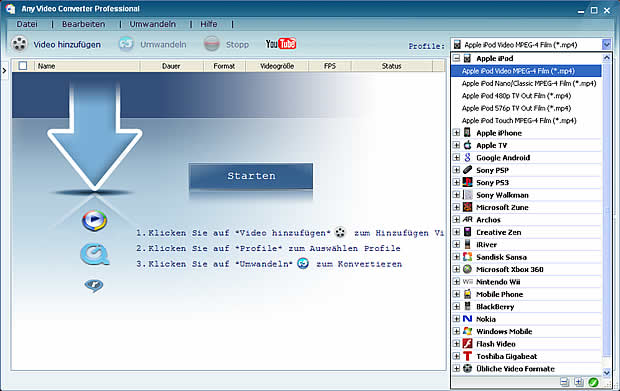Click the Sony Walkman icon
The image size is (620, 391).
coord(467,195)
